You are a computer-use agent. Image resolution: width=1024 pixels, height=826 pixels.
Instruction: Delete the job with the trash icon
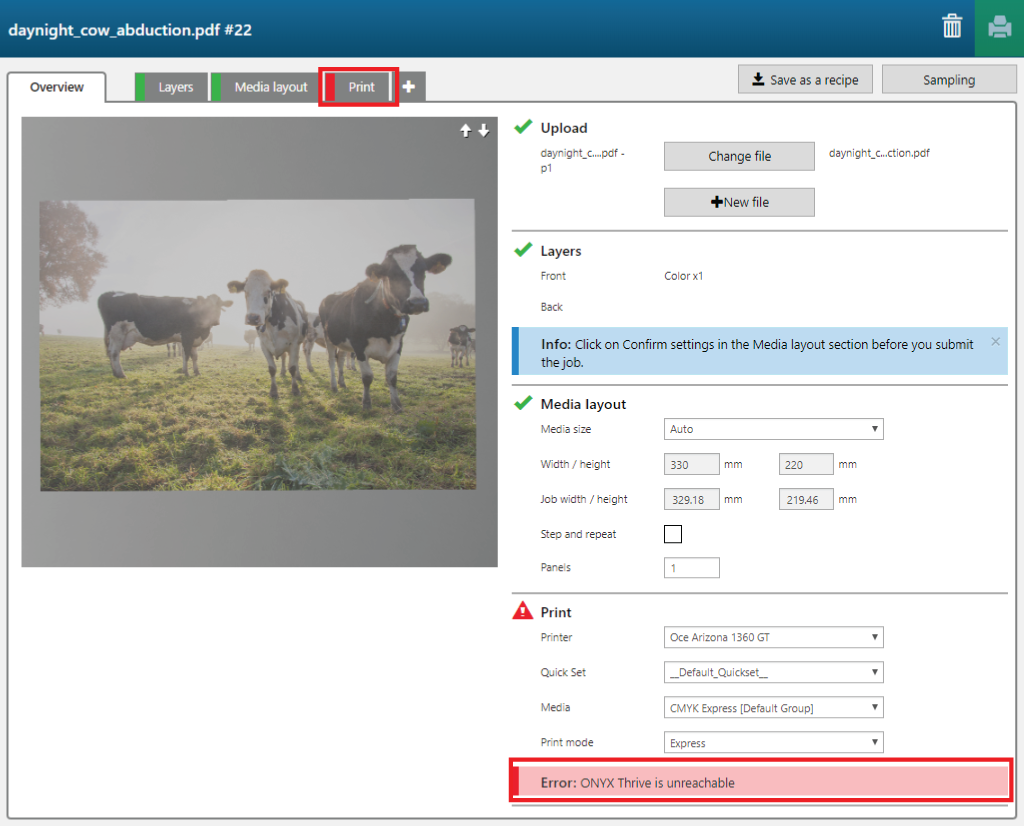(952, 27)
